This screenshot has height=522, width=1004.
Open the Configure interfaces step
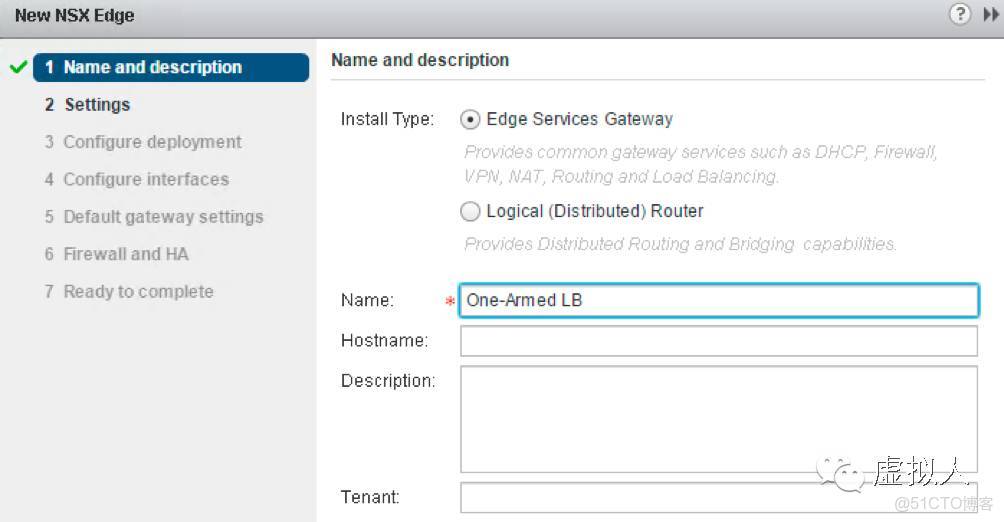pos(146,180)
